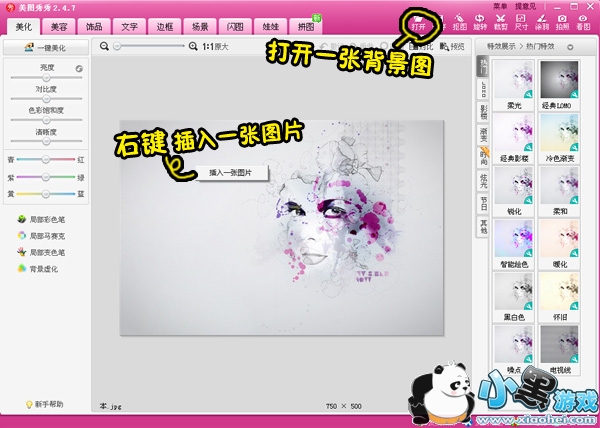Click the 青-红 color balance slider
This screenshot has height=428, width=600.
coord(46,159)
